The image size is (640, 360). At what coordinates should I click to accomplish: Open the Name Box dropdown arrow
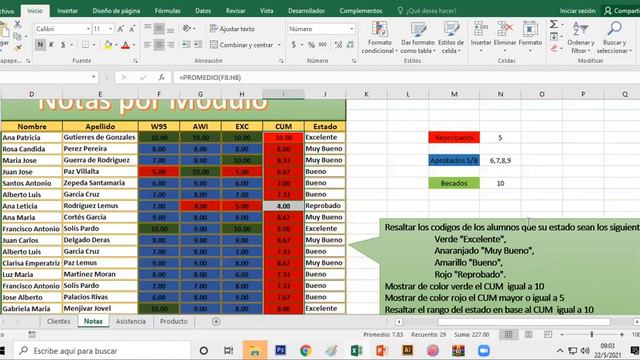click(93, 77)
